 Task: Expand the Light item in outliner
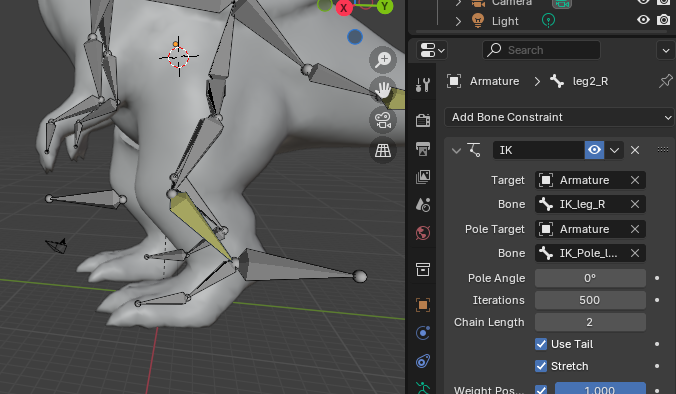click(458, 21)
